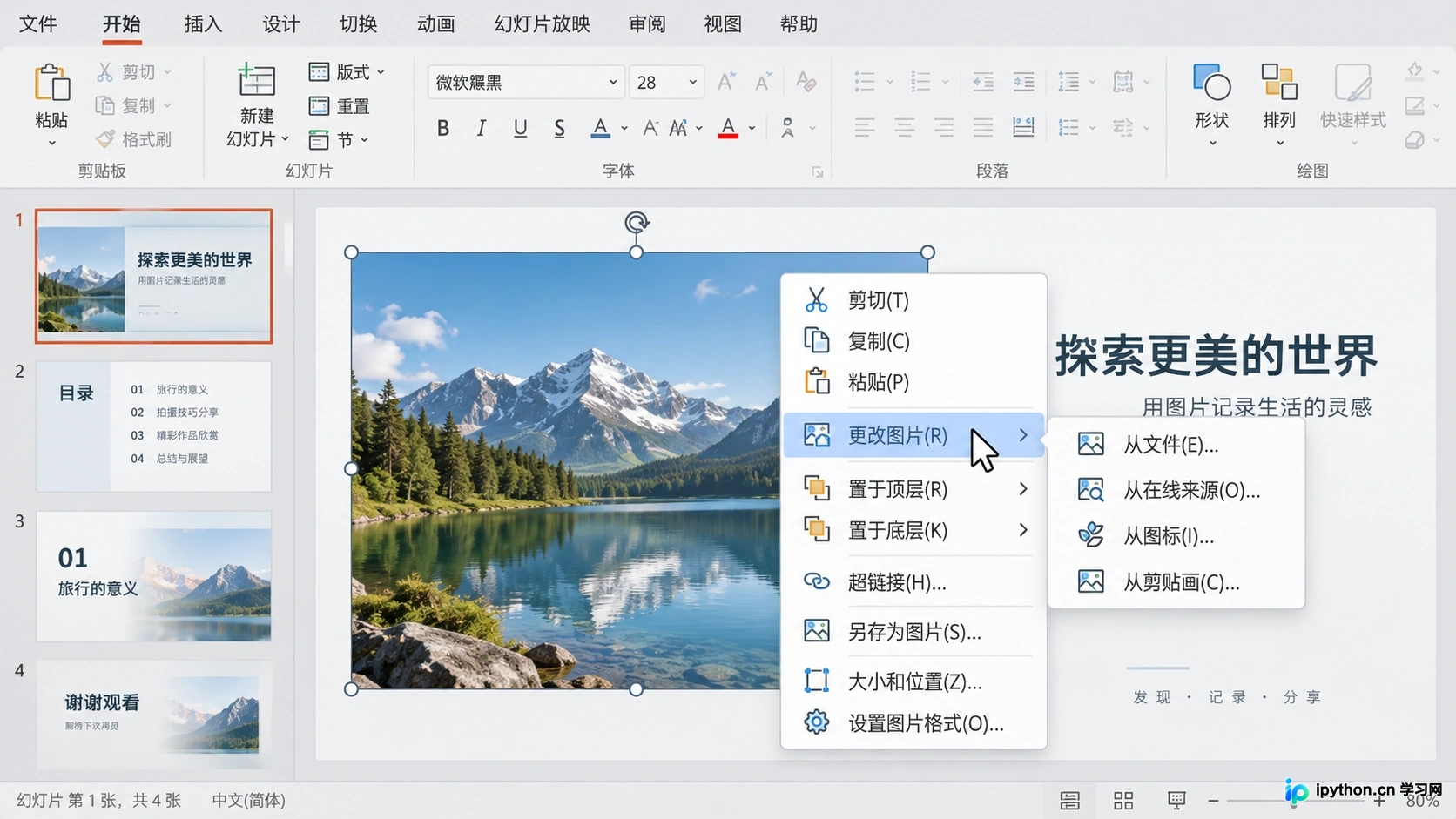1456x819 pixels.
Task: Toggle left align paragraph
Action: coord(864,128)
